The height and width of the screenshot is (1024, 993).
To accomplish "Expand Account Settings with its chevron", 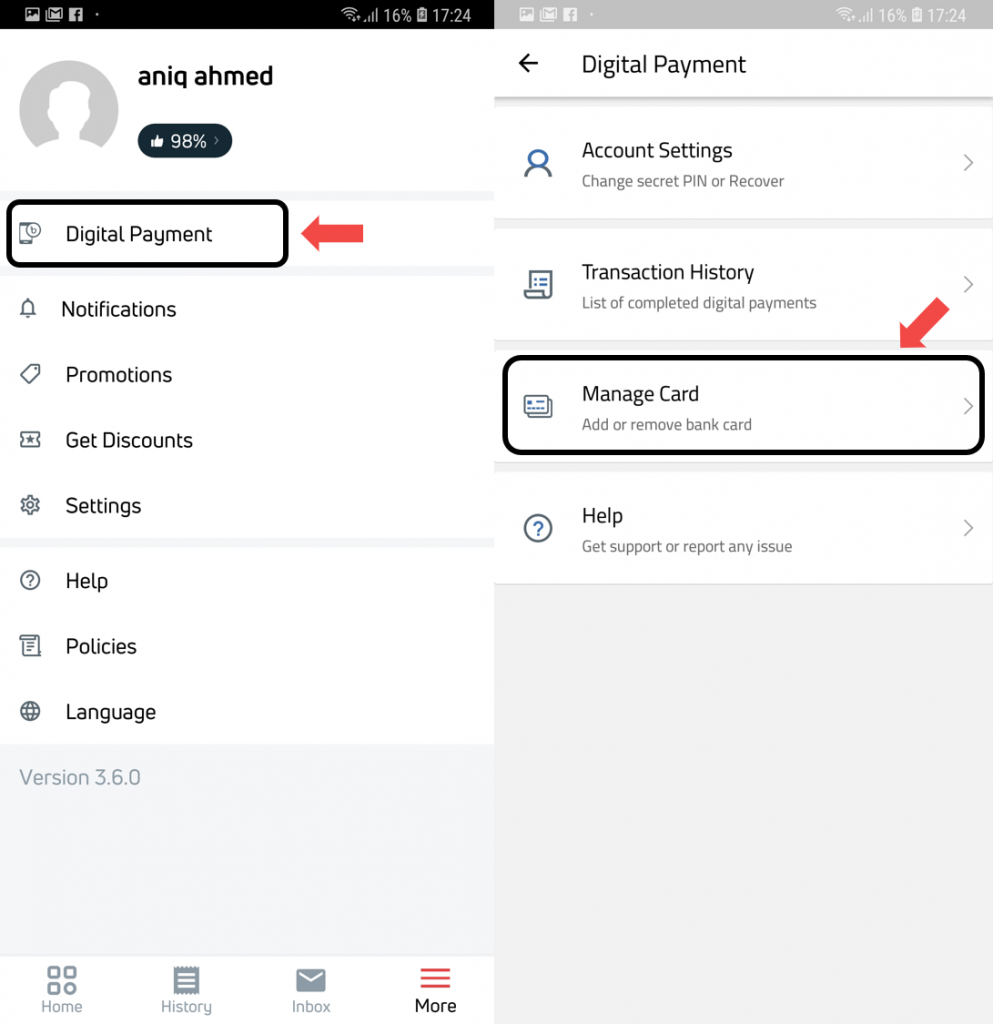I will [968, 163].
